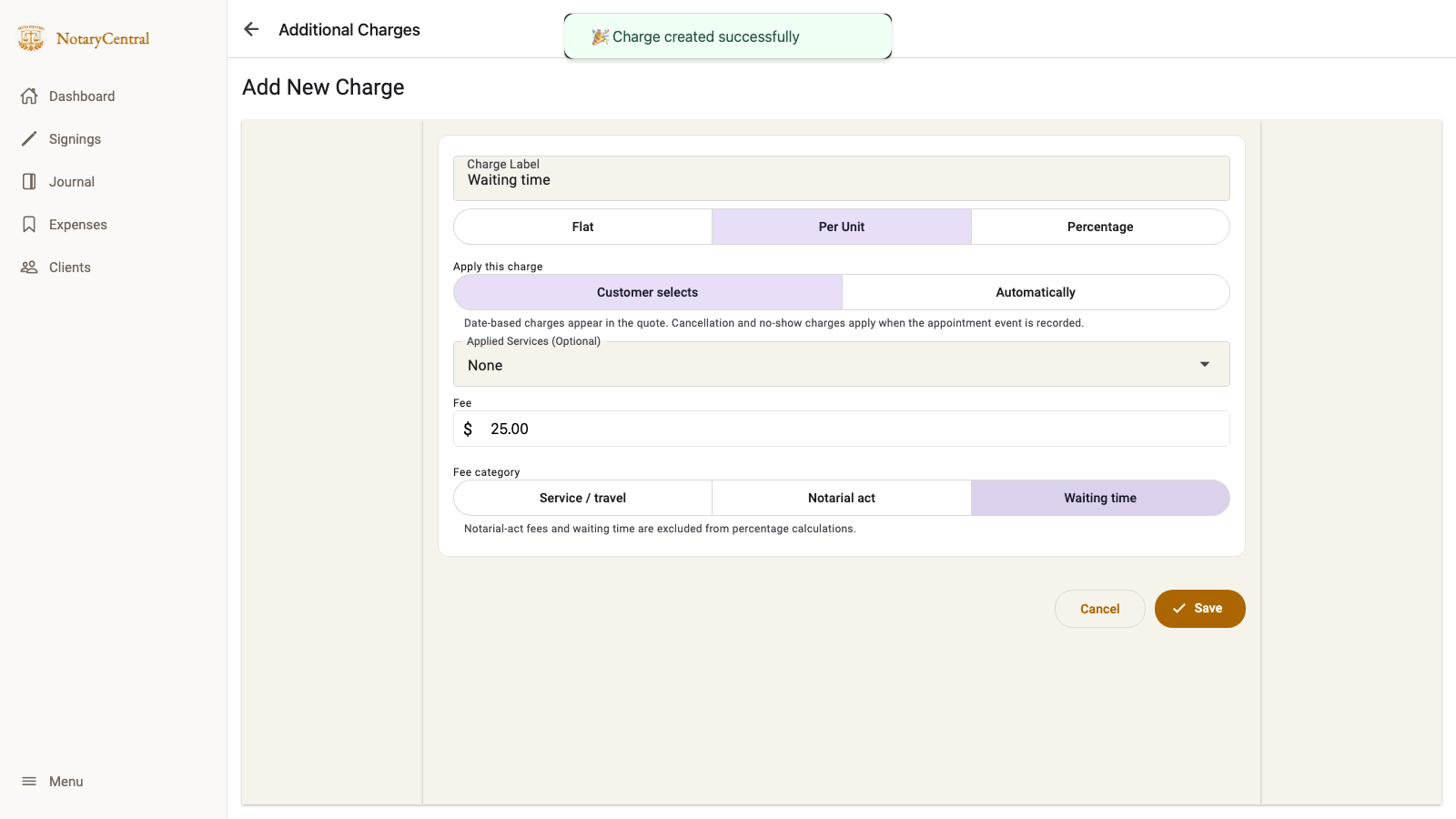
Task: Click the Dashboard home icon
Action: (29, 96)
